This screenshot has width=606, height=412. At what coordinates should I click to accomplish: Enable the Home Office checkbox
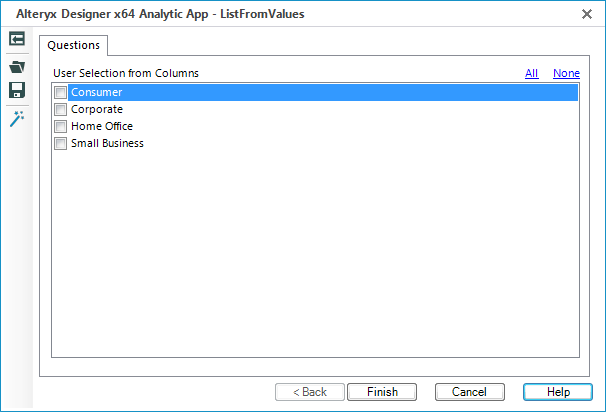(60, 126)
